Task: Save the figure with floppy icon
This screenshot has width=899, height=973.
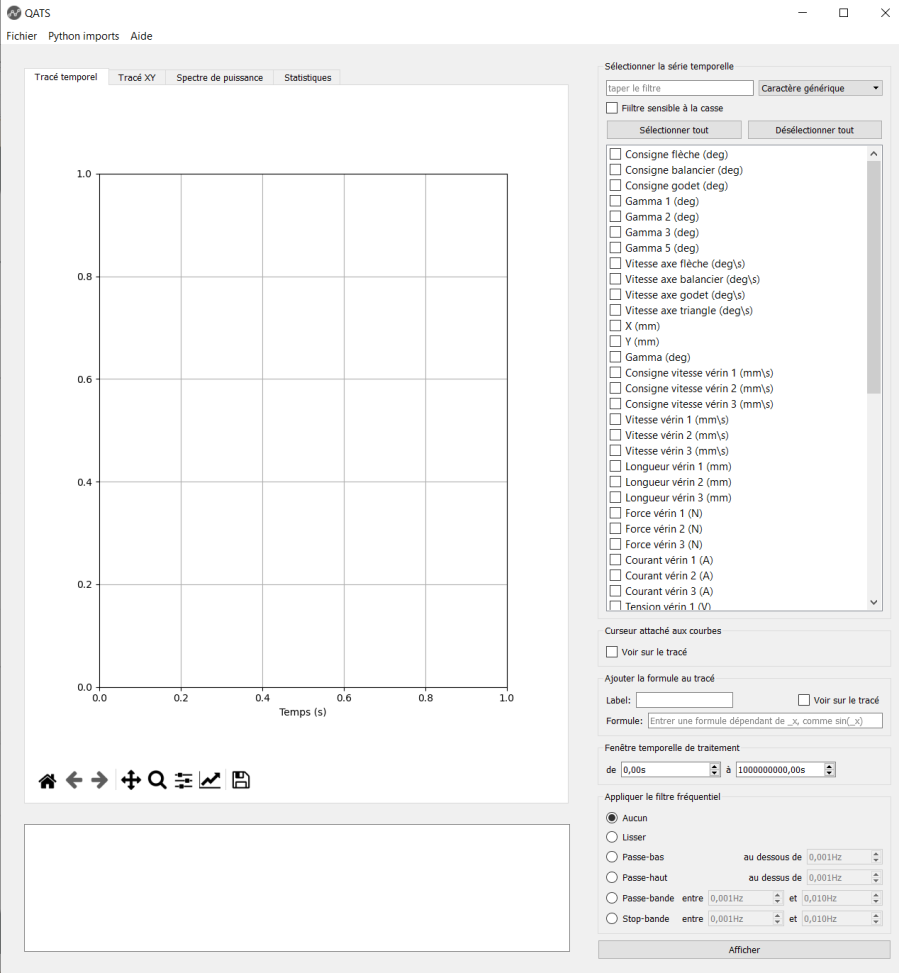Action: (x=241, y=780)
